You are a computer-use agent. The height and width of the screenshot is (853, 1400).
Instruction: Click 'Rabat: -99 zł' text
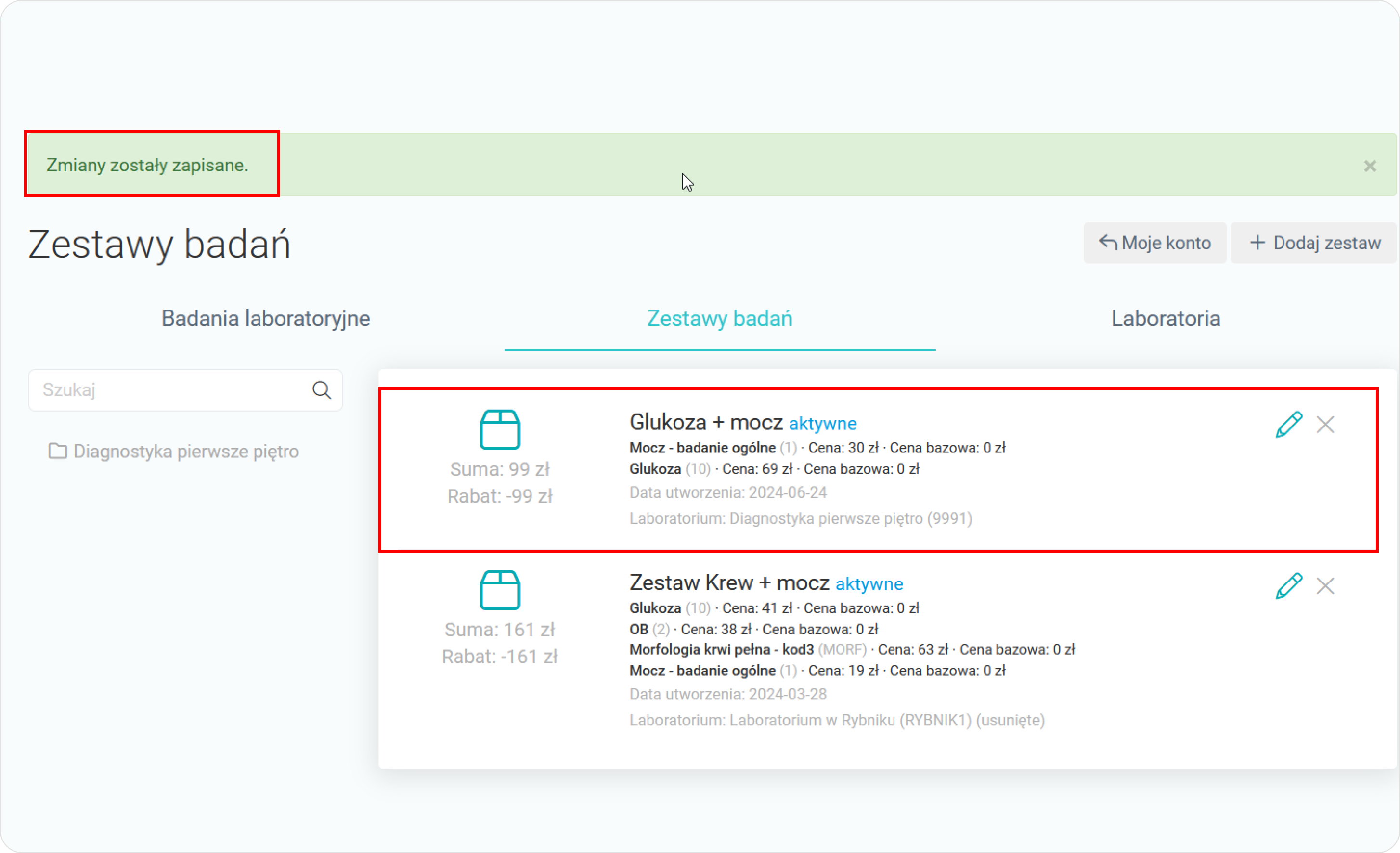(x=499, y=496)
